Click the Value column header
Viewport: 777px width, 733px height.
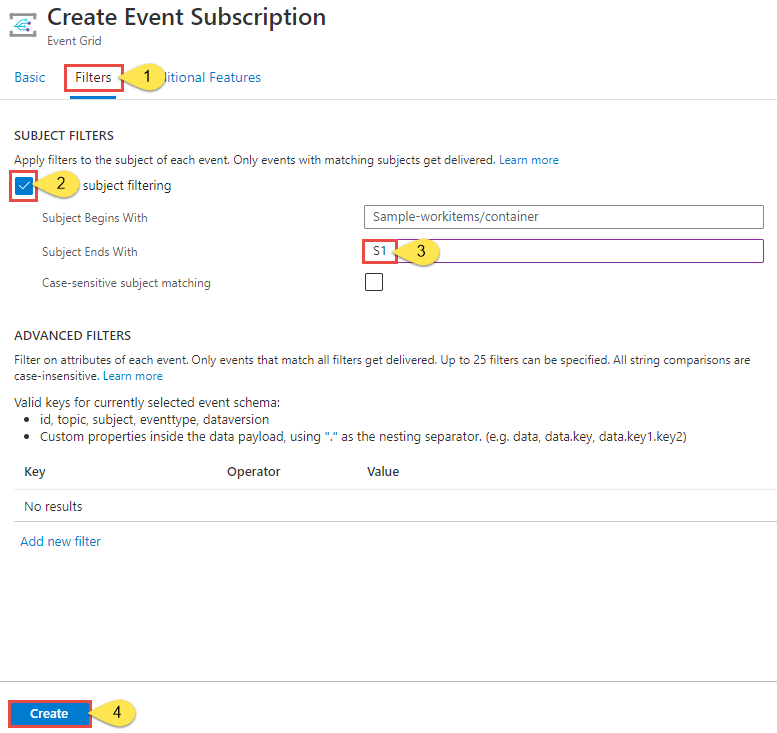(383, 471)
